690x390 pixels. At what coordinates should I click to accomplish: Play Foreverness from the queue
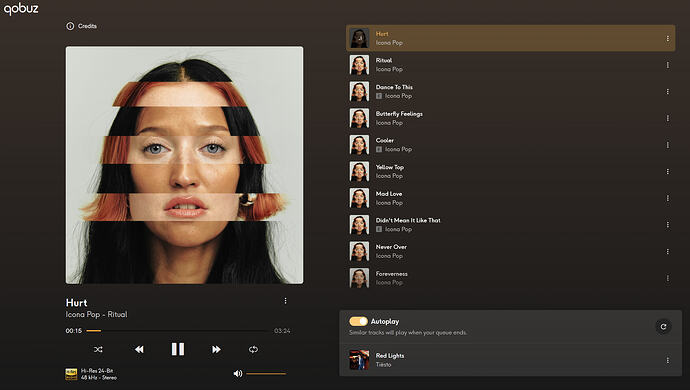click(510, 278)
